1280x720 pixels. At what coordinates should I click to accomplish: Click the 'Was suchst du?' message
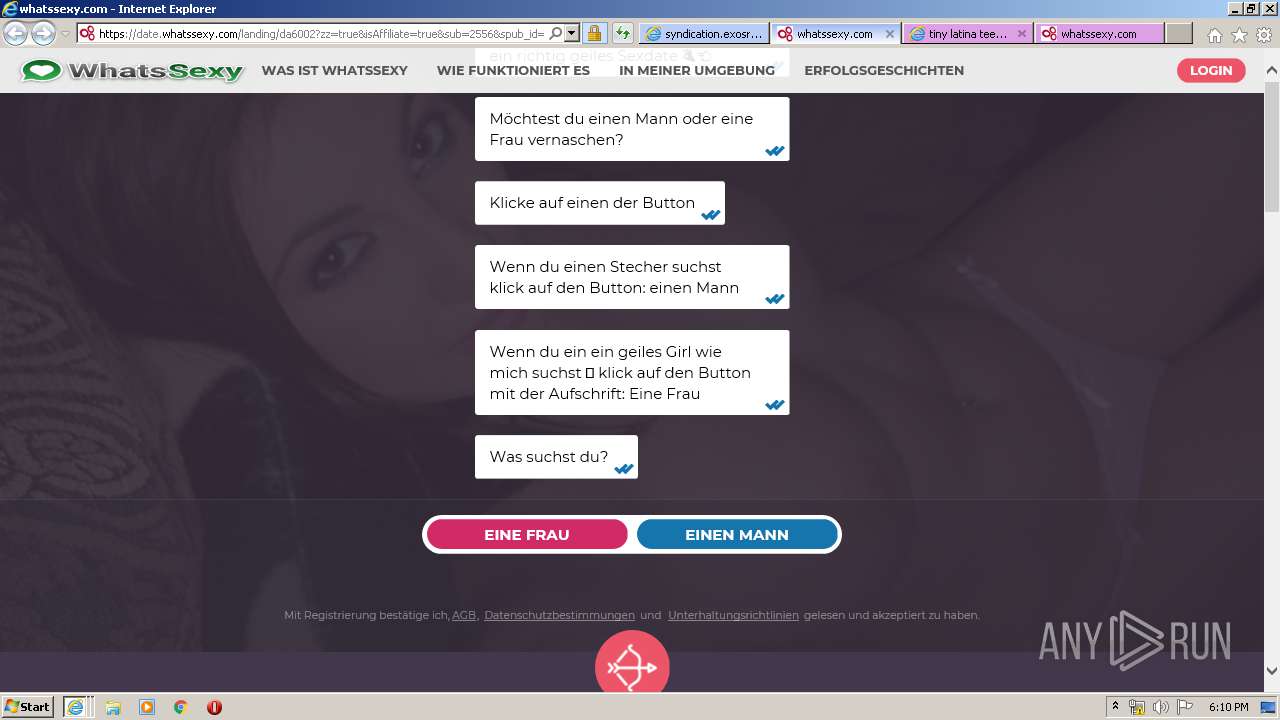tap(556, 457)
